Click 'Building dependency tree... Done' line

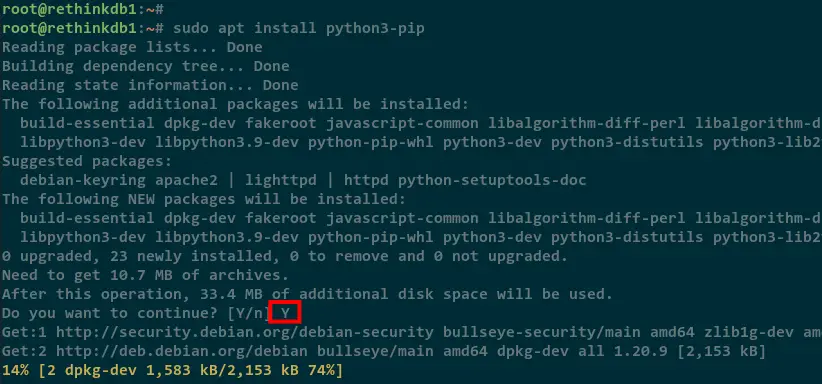coord(146,66)
